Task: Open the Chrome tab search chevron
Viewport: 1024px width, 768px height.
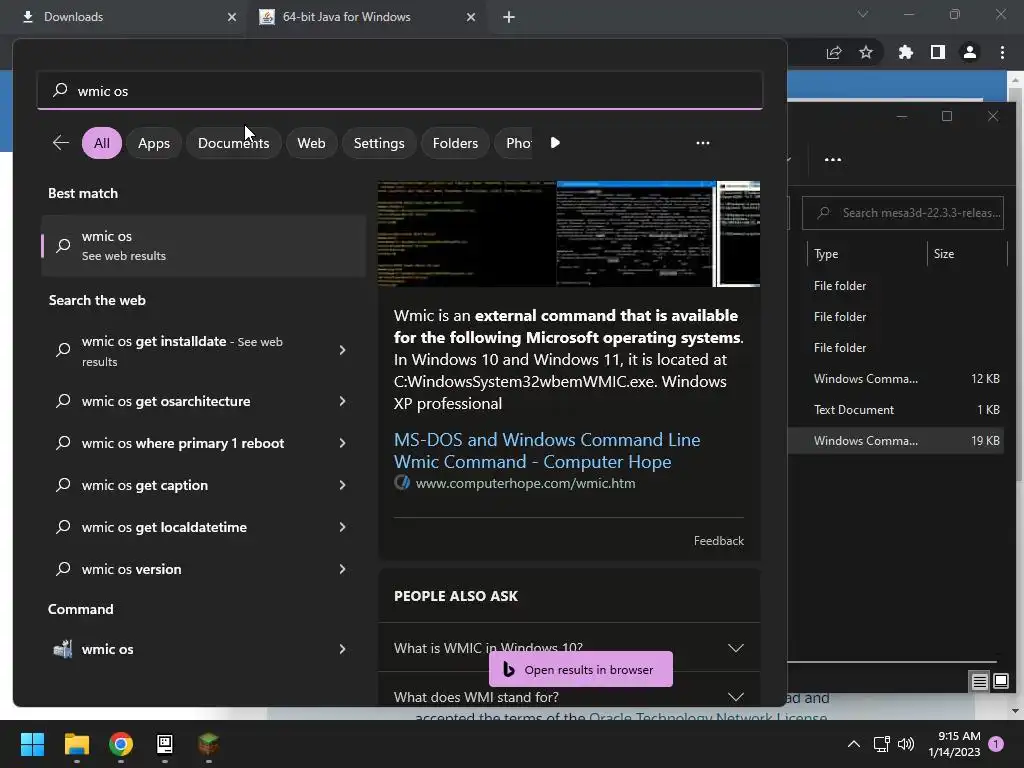Action: tap(863, 14)
